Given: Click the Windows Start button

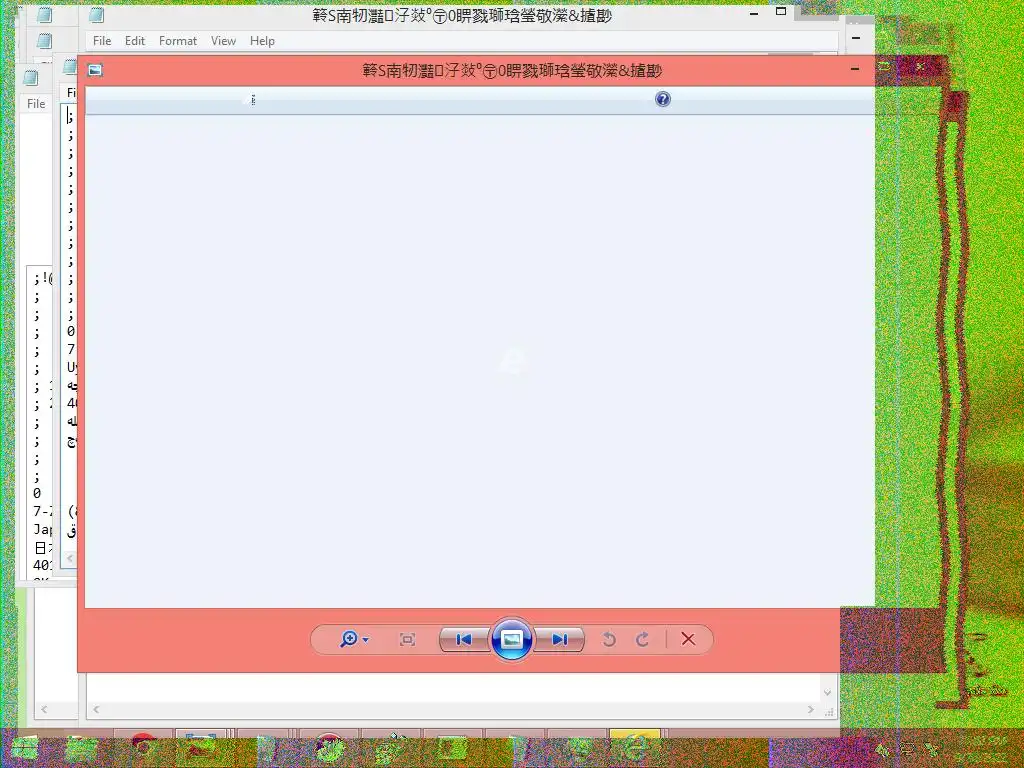Looking at the screenshot, I should click(x=24, y=748).
